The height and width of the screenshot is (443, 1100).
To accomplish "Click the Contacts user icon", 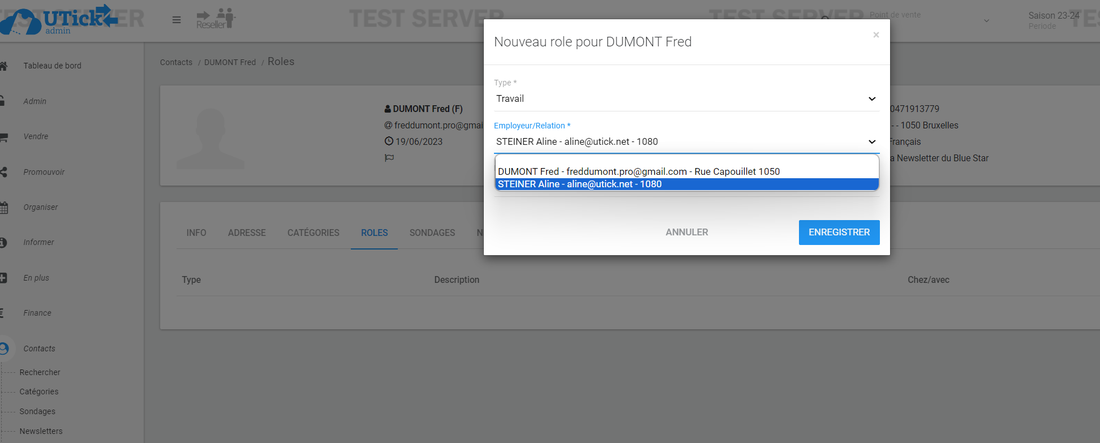I will pyautogui.click(x=4, y=349).
